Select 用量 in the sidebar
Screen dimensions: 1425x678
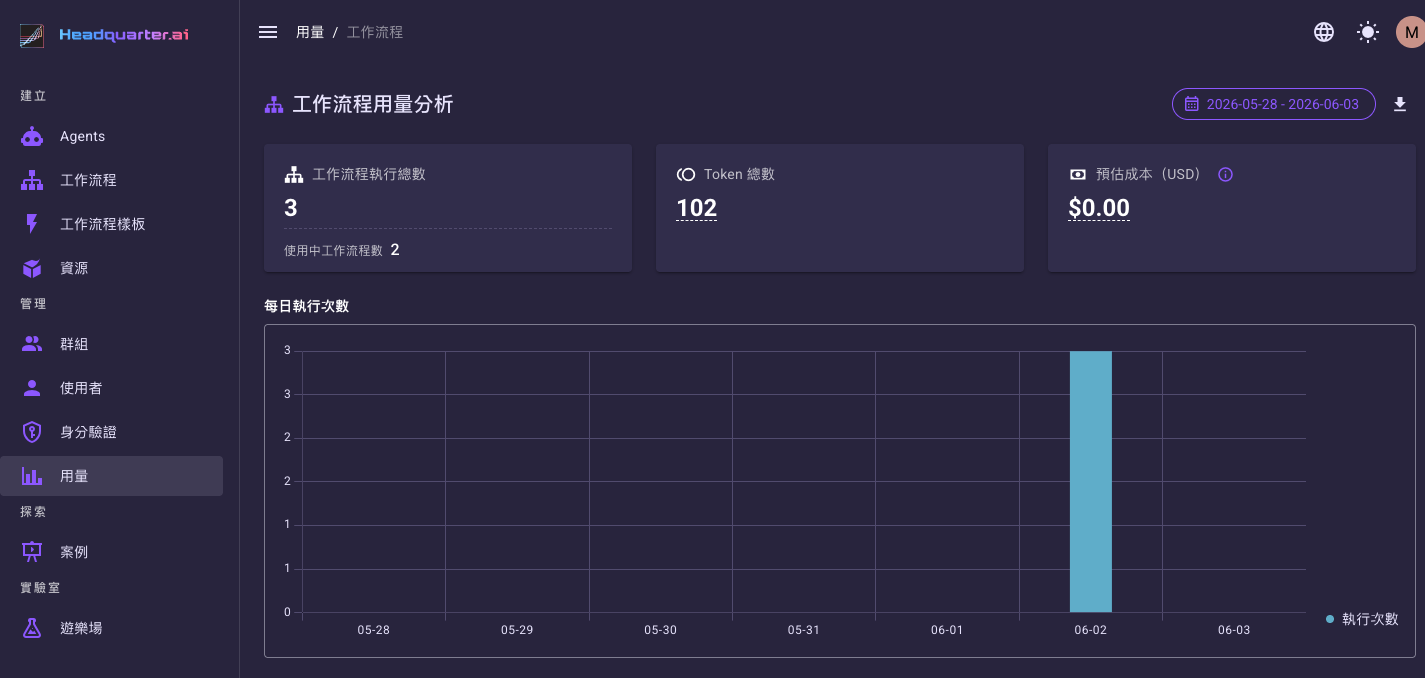[111, 476]
